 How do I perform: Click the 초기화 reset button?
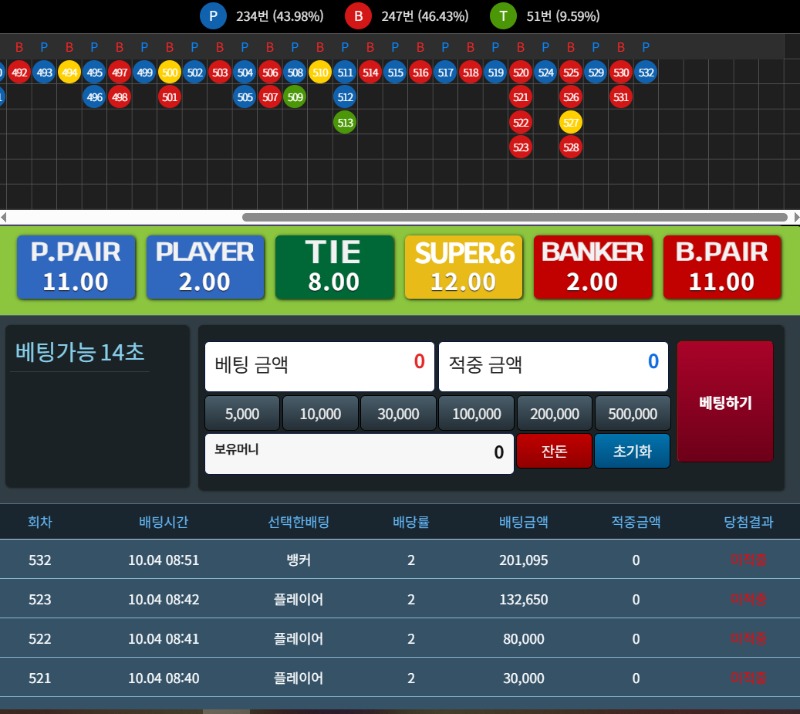(632, 451)
